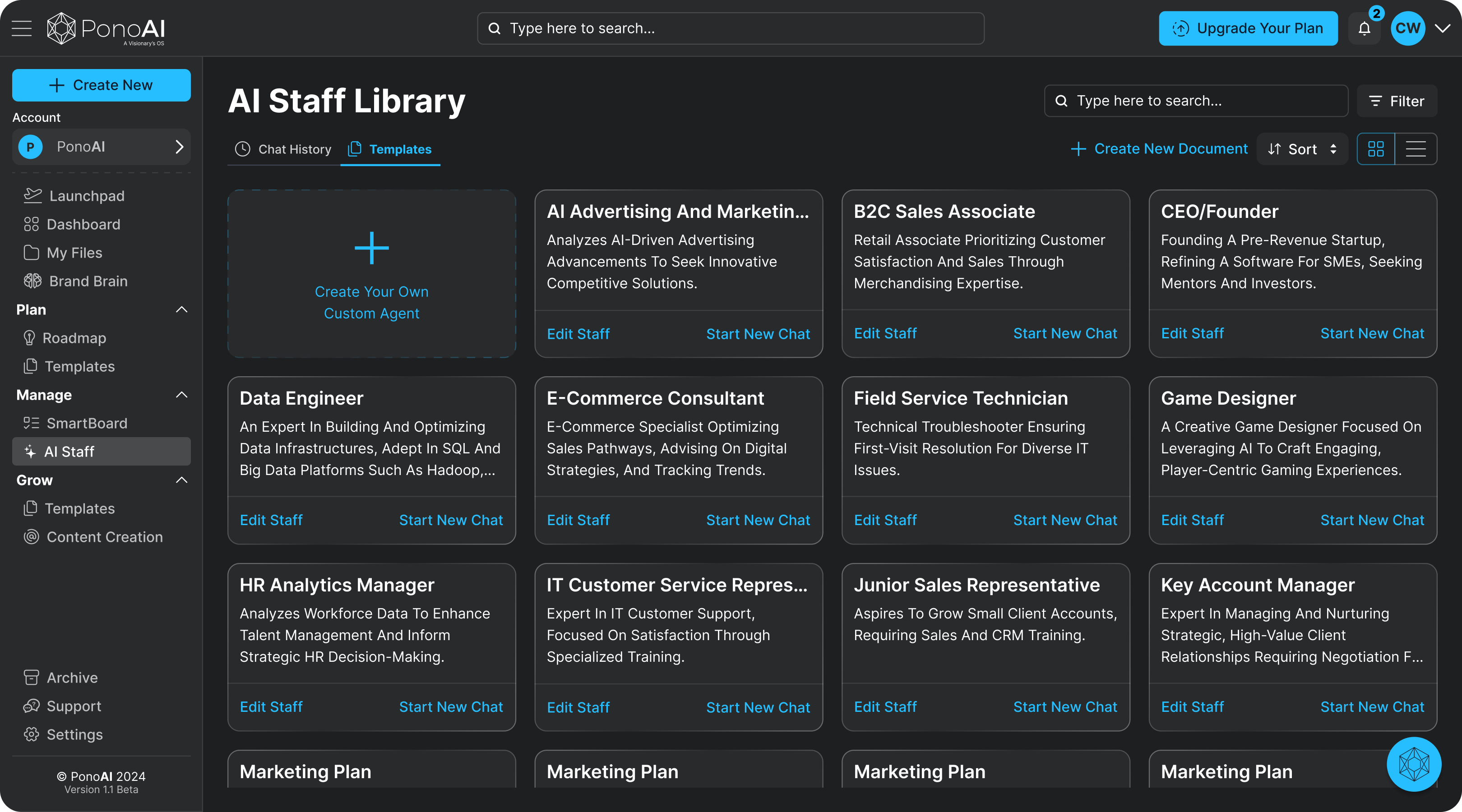Screen dimensions: 1462x812
Task: Go to Dashboard in the sidebar
Action: tap(71, 224)
